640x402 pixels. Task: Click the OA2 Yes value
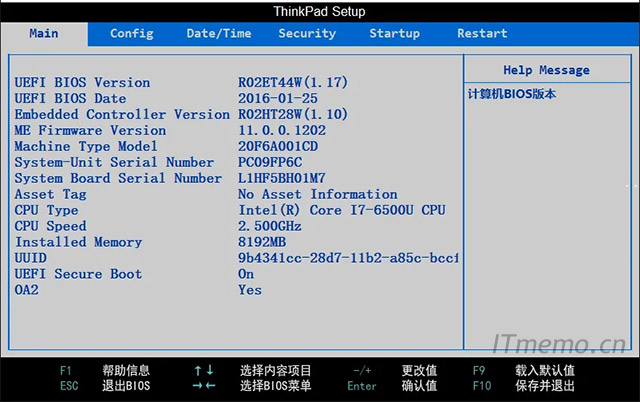click(x=250, y=290)
